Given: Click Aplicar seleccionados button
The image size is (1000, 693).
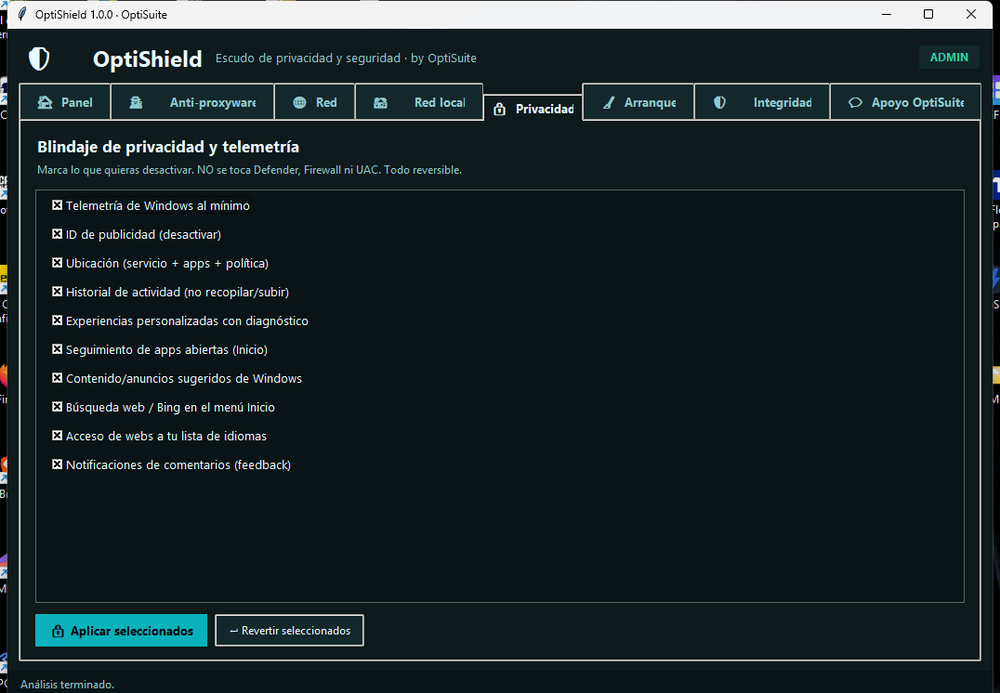Looking at the screenshot, I should [121, 631].
